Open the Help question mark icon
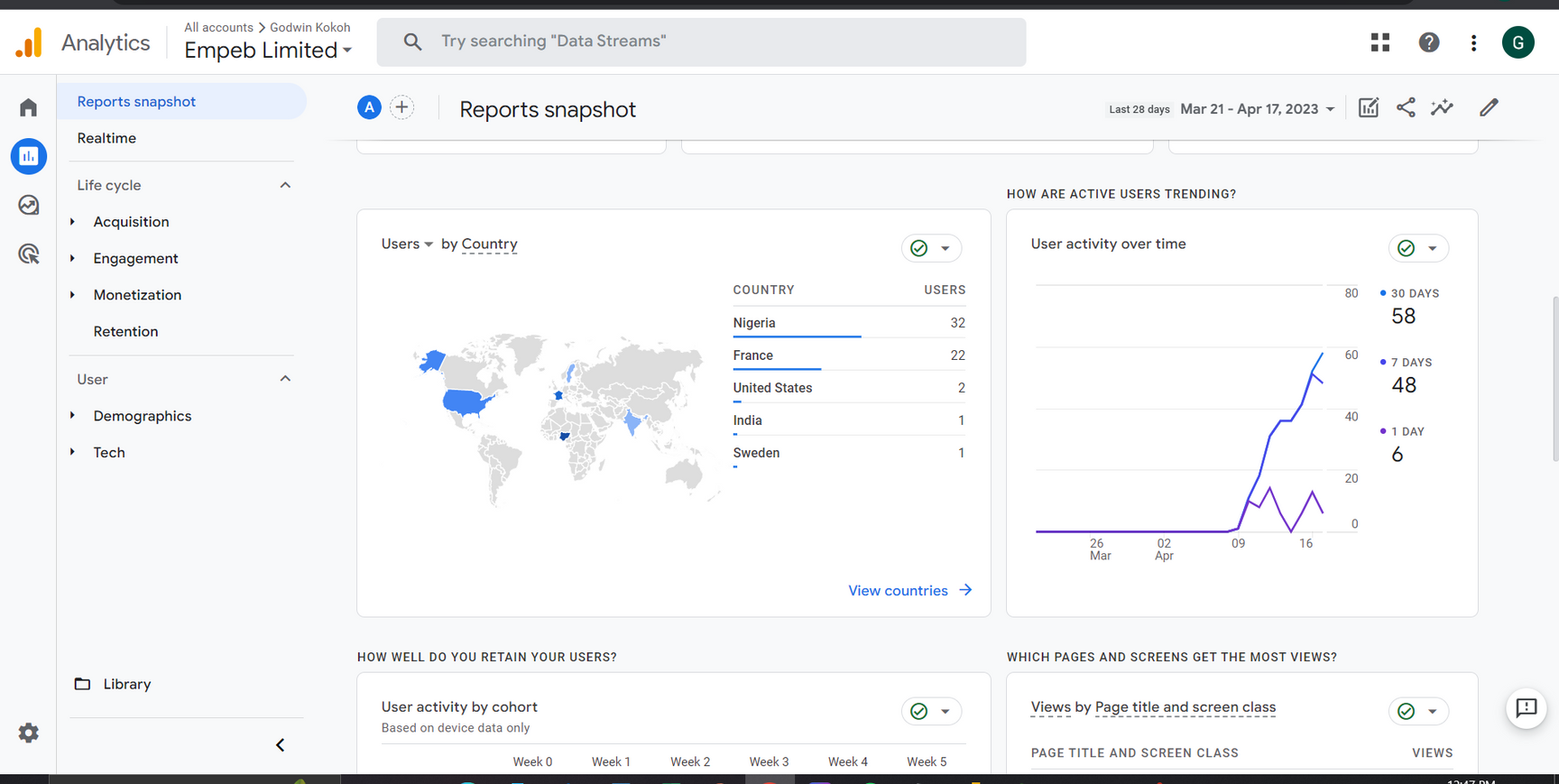 [1429, 42]
